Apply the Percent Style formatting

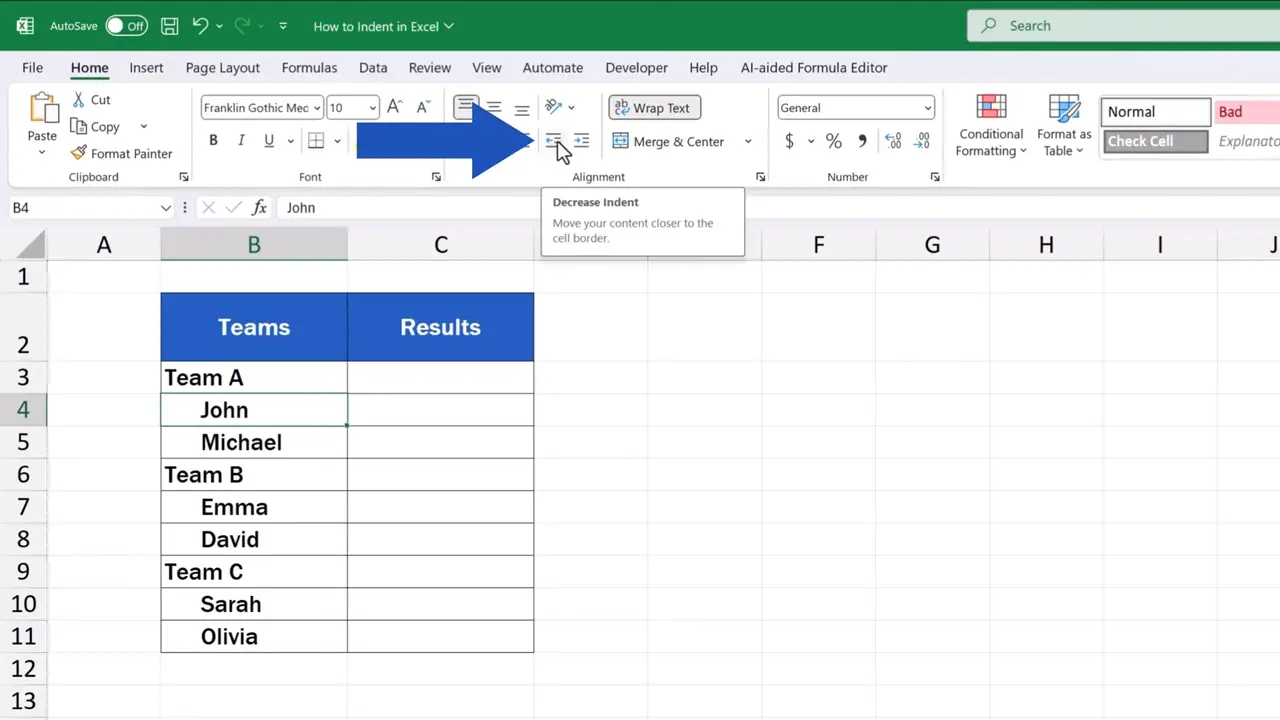coord(834,140)
